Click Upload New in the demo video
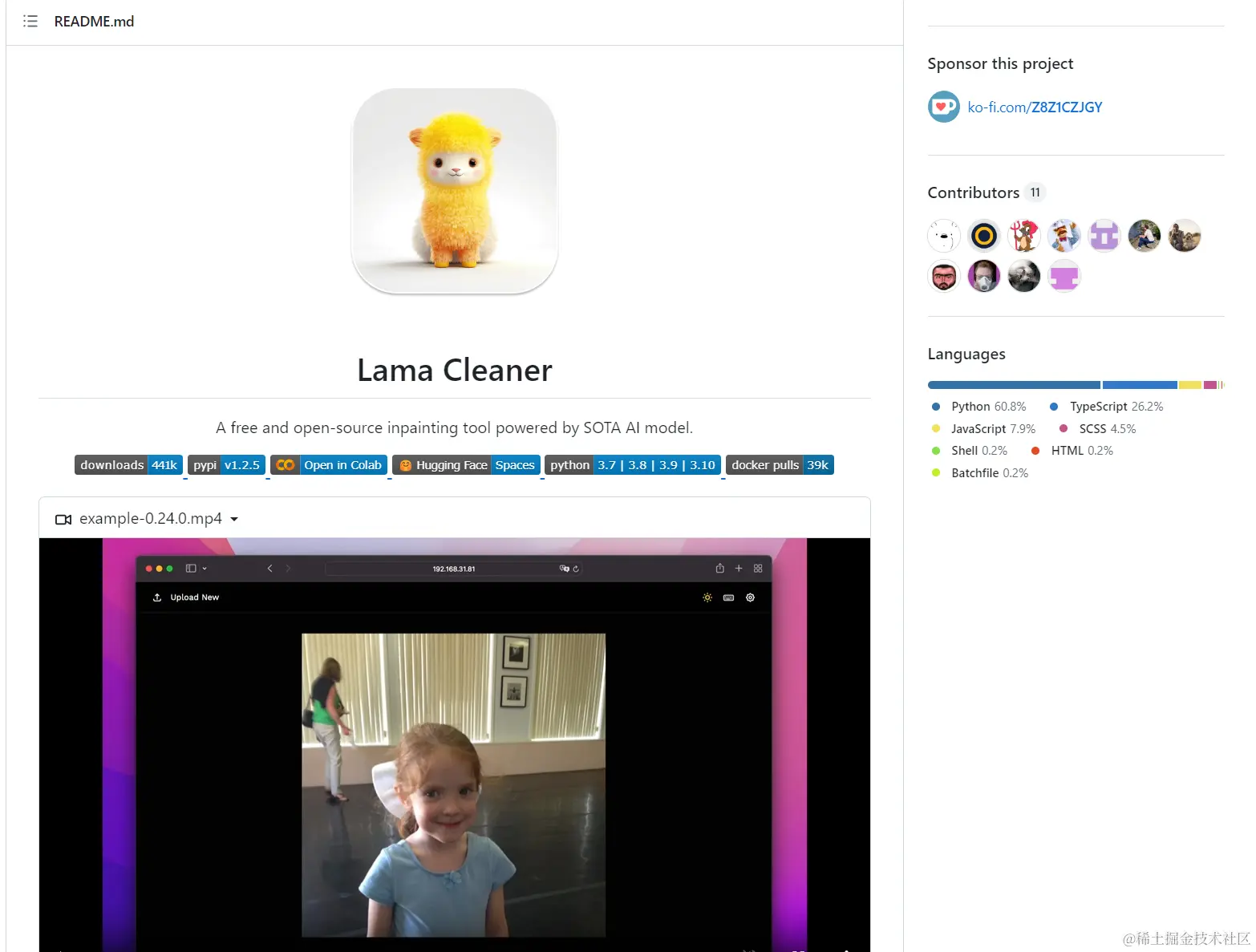The image size is (1256, 952). click(x=186, y=598)
